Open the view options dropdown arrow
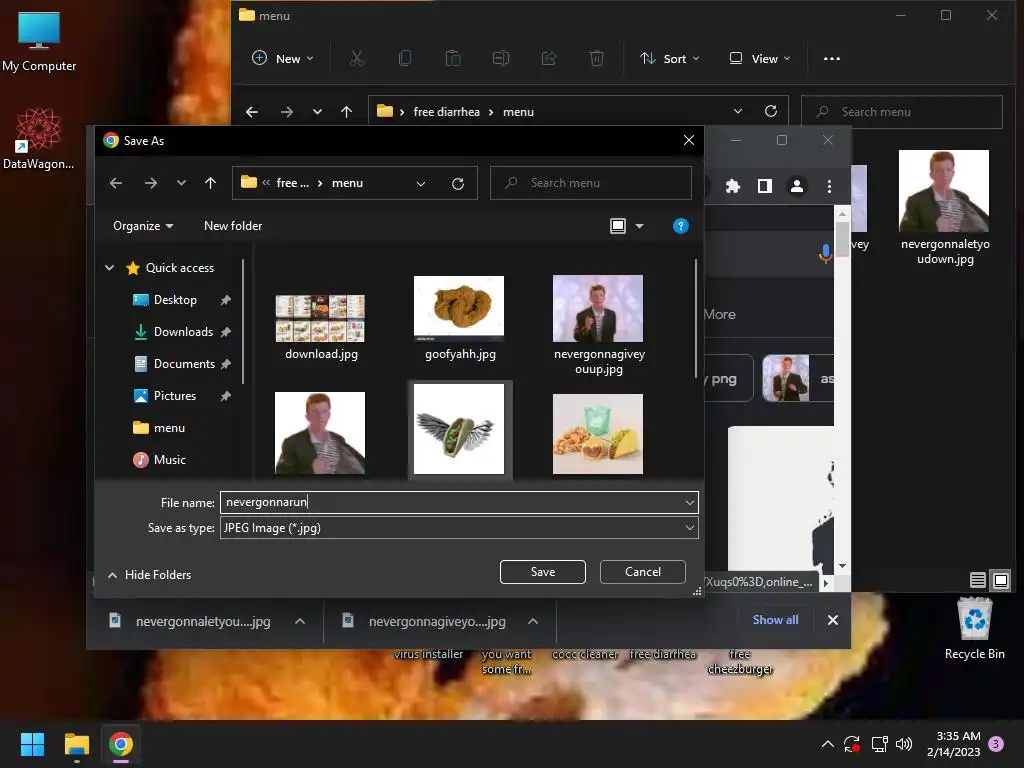Viewport: 1024px width, 768px height. point(639,226)
